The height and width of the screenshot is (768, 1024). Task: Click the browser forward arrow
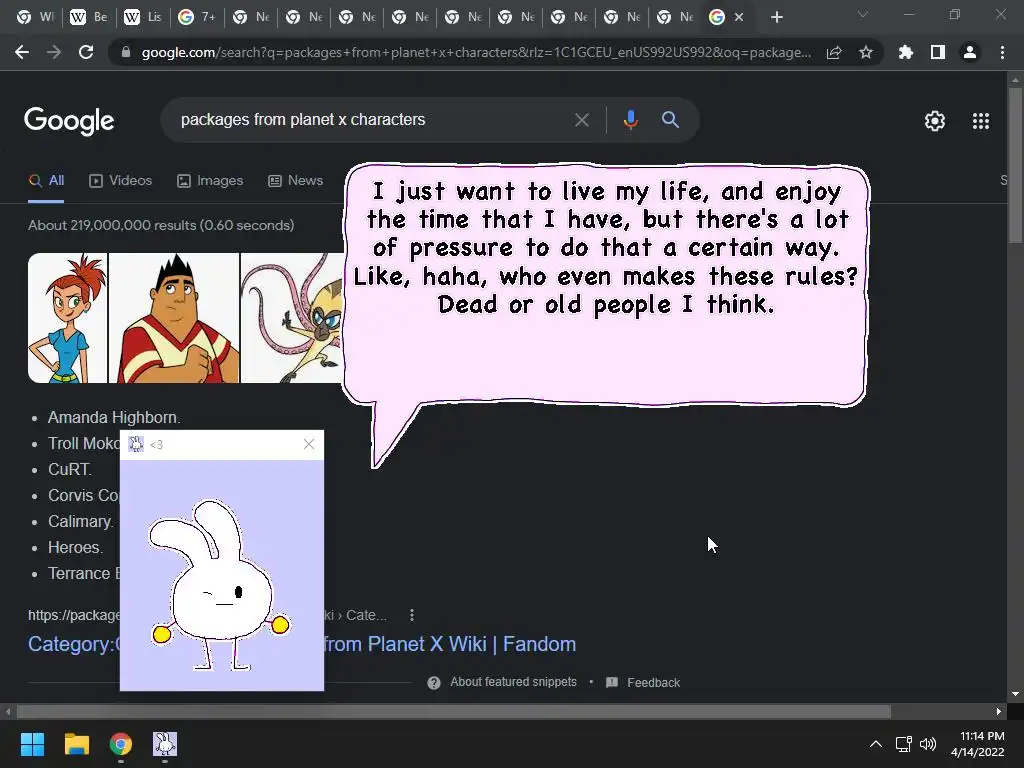click(54, 52)
